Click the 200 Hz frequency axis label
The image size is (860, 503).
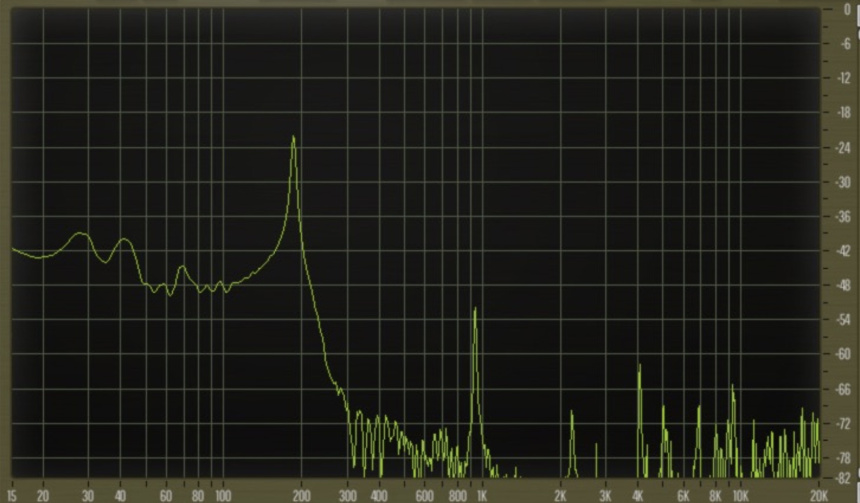[301, 496]
